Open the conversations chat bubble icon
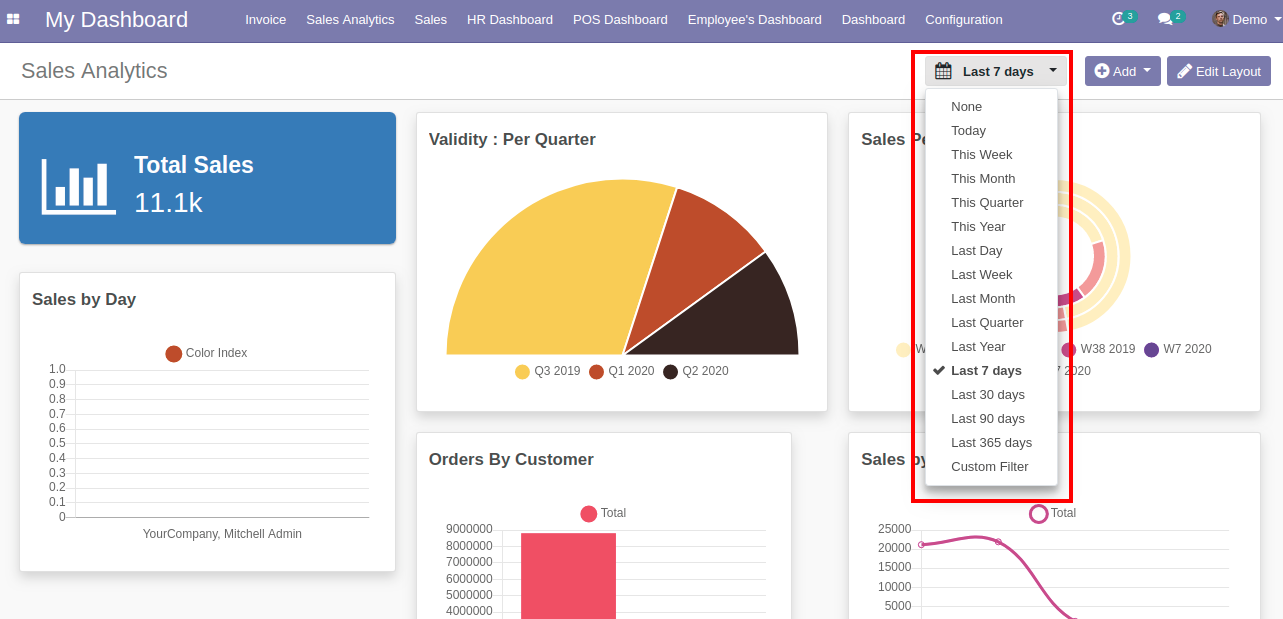 [1165, 19]
